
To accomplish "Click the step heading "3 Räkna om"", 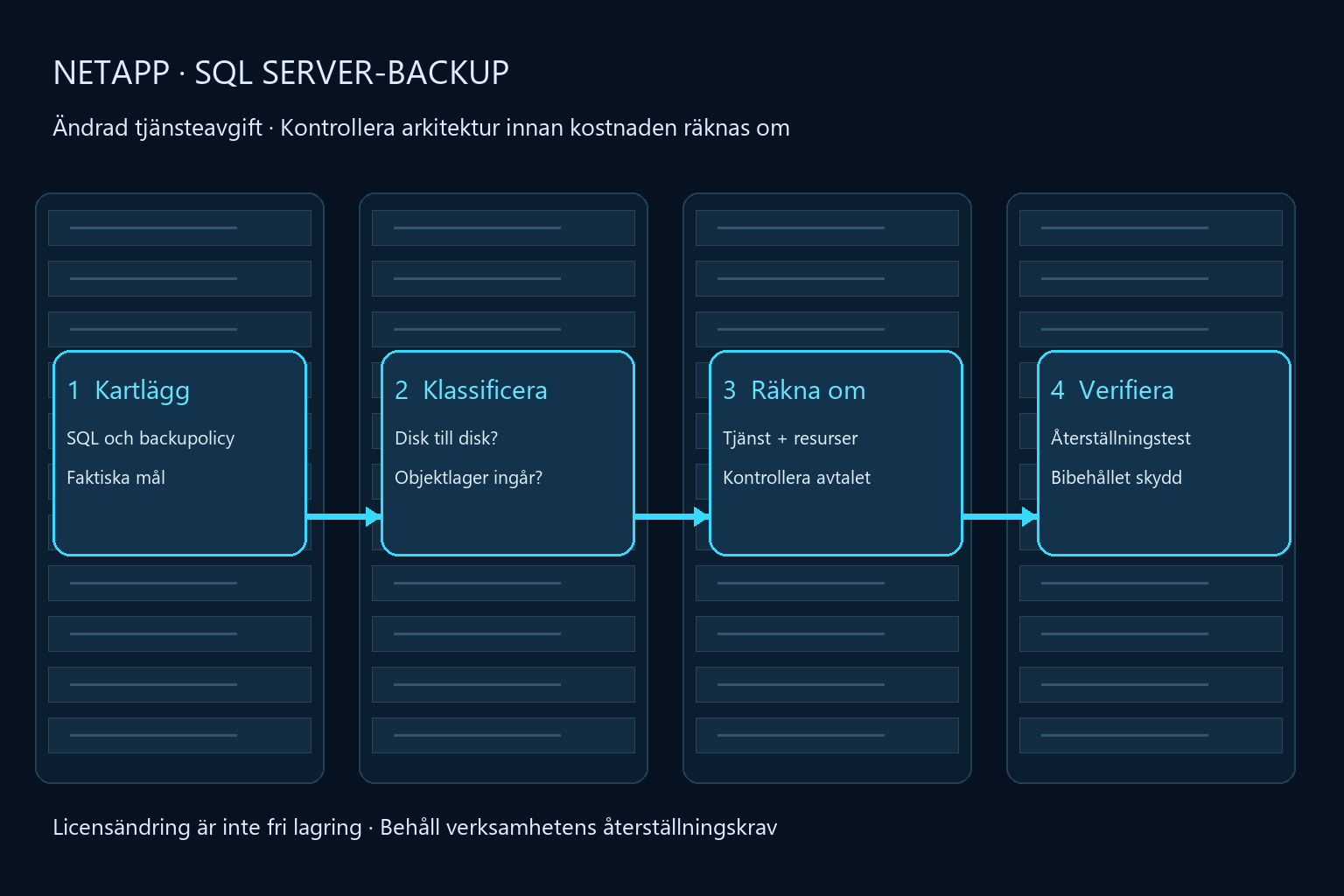I will (x=794, y=390).
